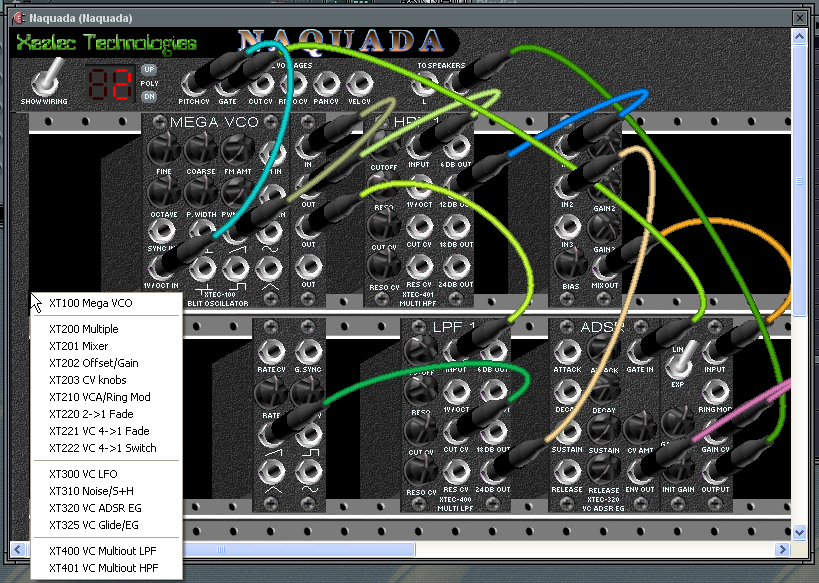Choose XT300 VC LFO module
Viewport: 819px width, 583px height.
tap(83, 474)
